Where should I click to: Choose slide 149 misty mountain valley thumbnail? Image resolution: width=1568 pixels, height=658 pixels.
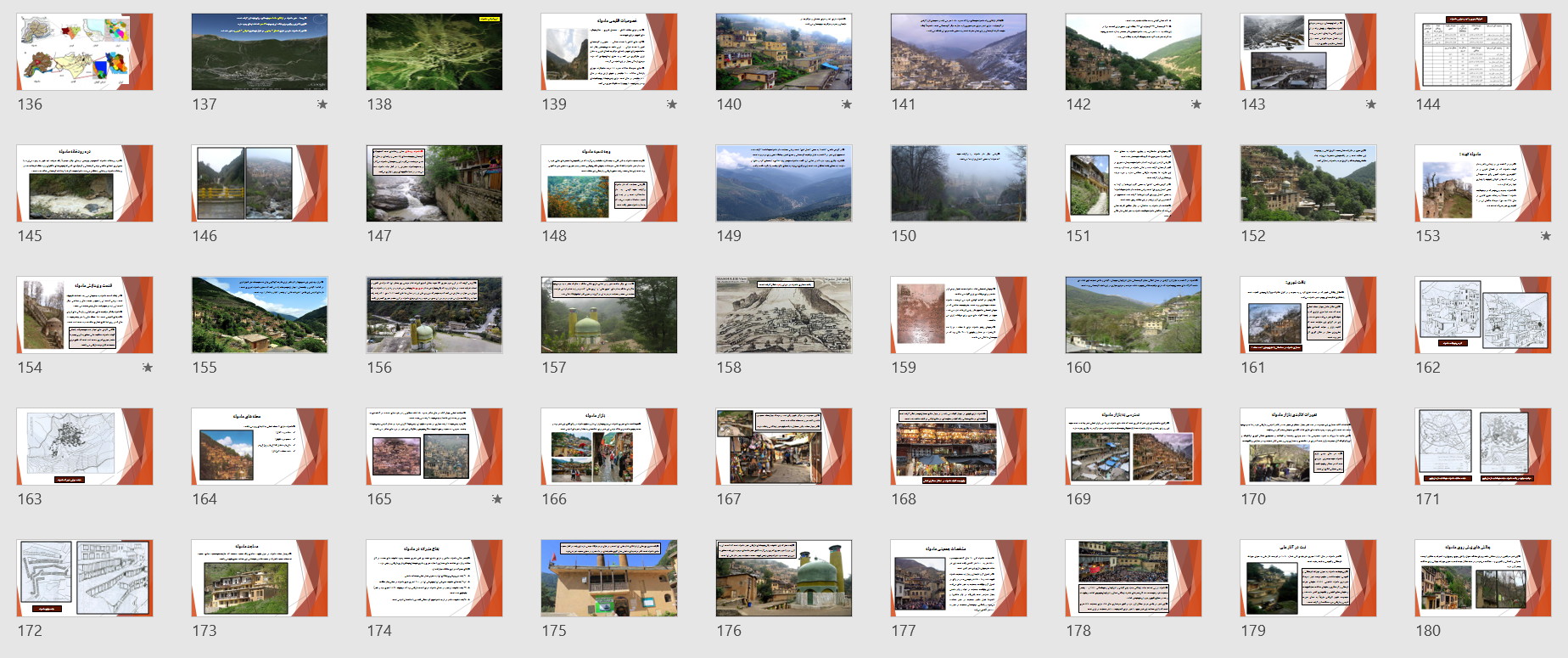pos(783,183)
